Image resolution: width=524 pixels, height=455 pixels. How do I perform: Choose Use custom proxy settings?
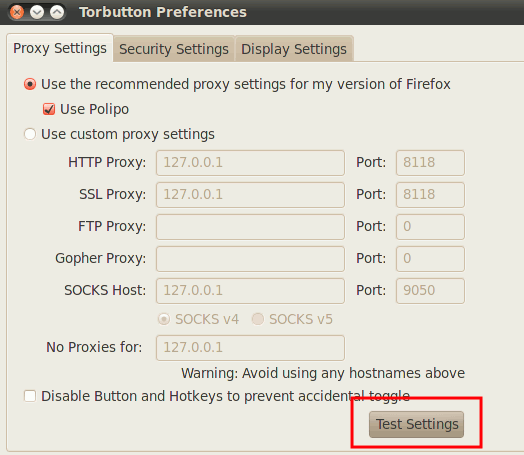coord(30,134)
